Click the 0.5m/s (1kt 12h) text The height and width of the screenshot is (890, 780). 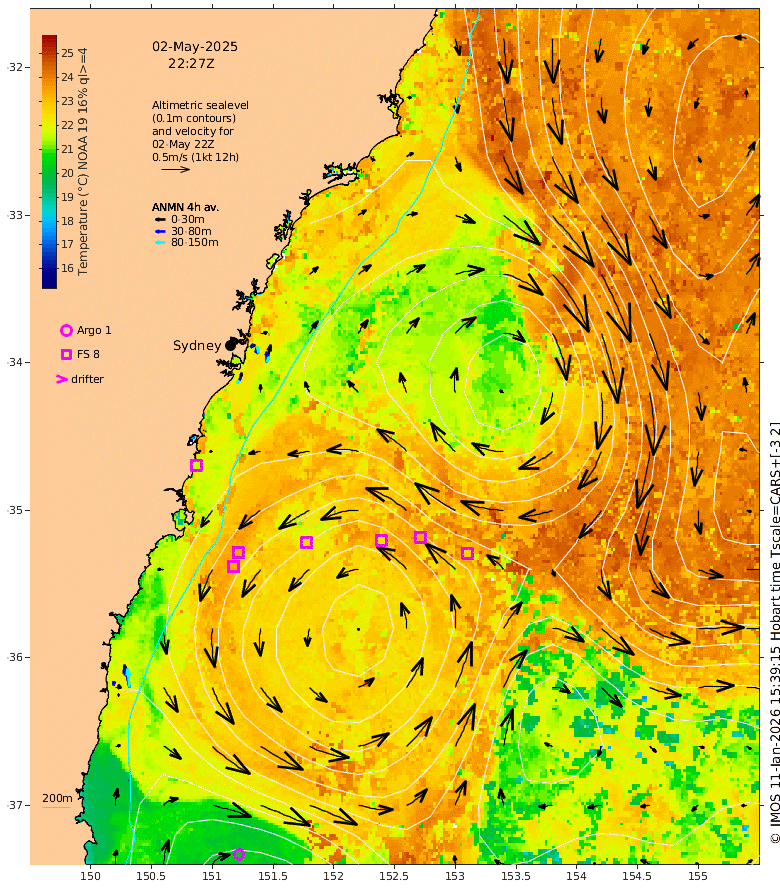(x=195, y=157)
